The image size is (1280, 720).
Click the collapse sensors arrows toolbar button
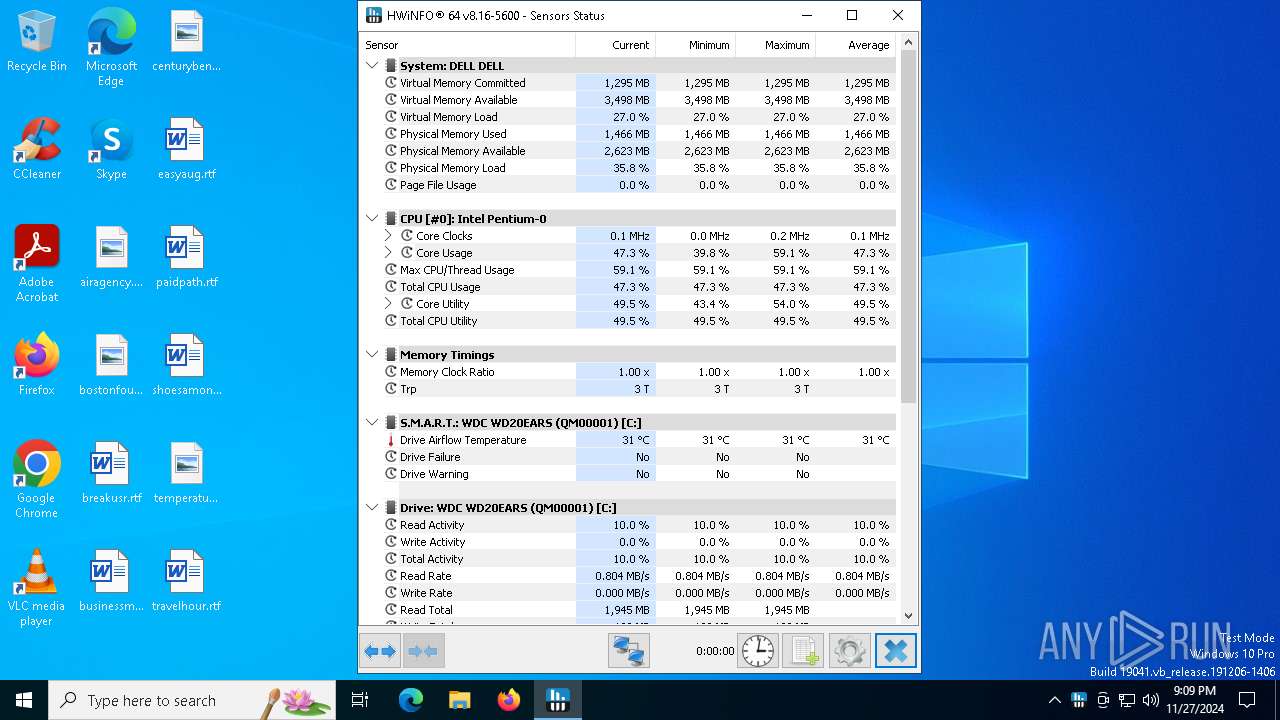pos(423,651)
